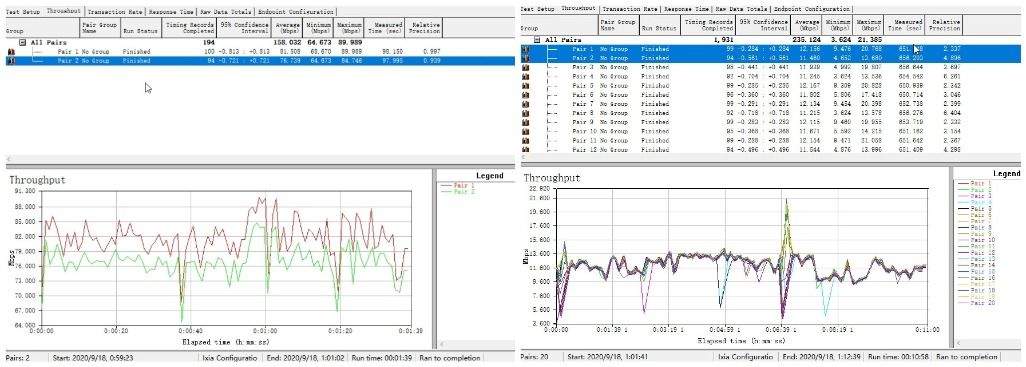Click Pair 7 row icon in right window
Screen dimensions: 1026x367
click(525, 104)
